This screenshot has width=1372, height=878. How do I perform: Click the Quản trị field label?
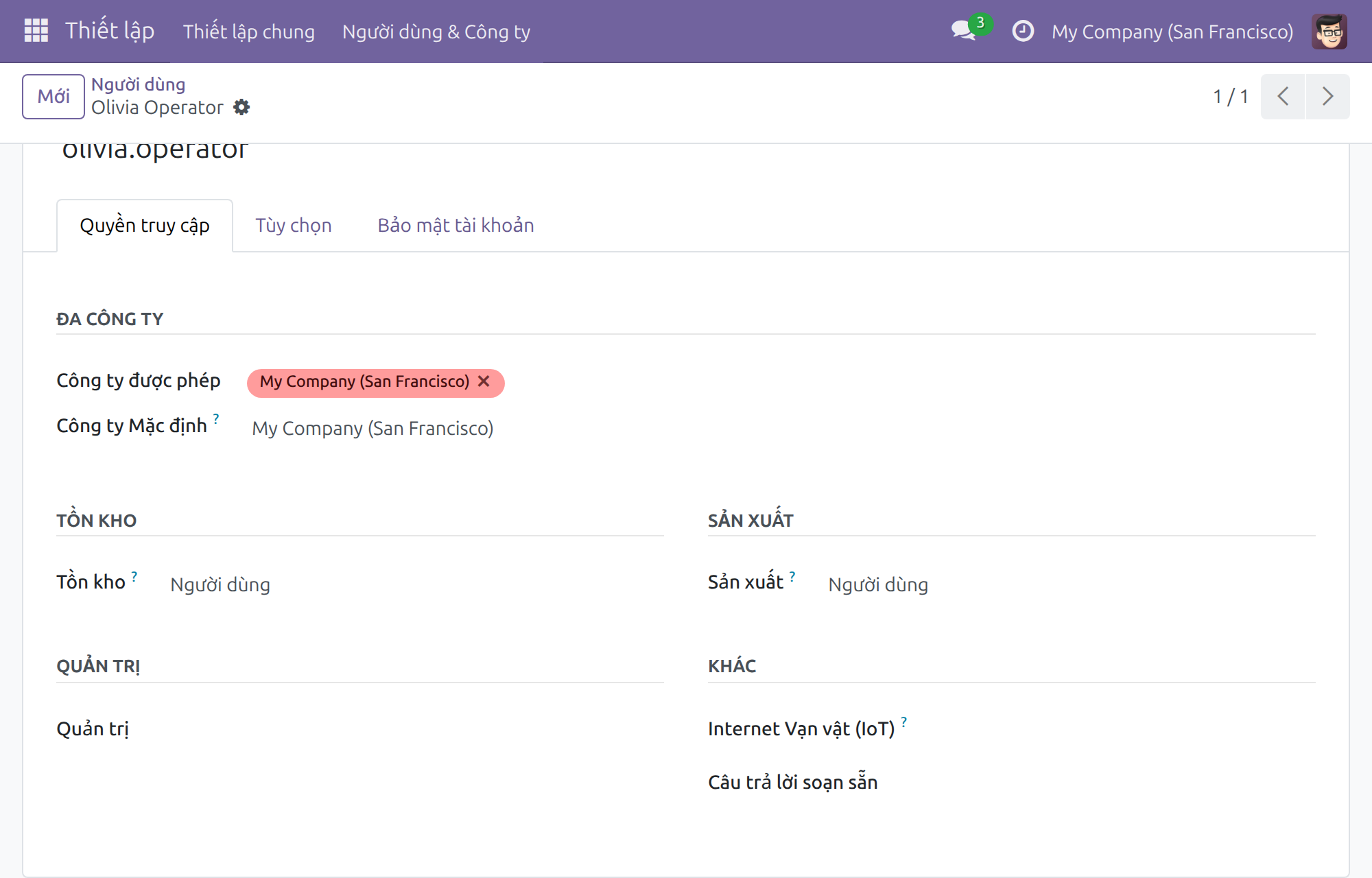93,728
